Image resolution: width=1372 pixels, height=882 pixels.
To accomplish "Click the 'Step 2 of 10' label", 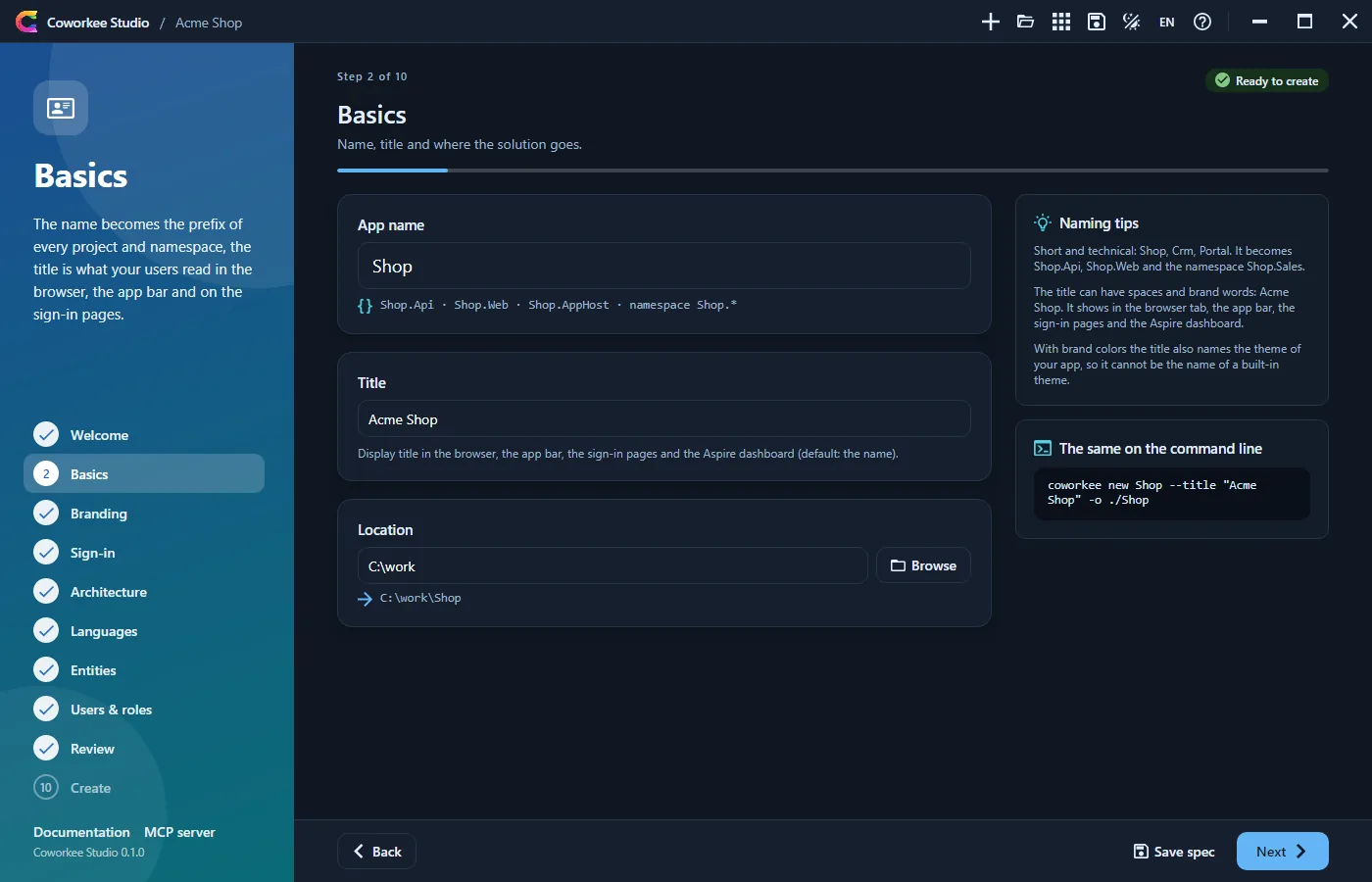I will [372, 76].
